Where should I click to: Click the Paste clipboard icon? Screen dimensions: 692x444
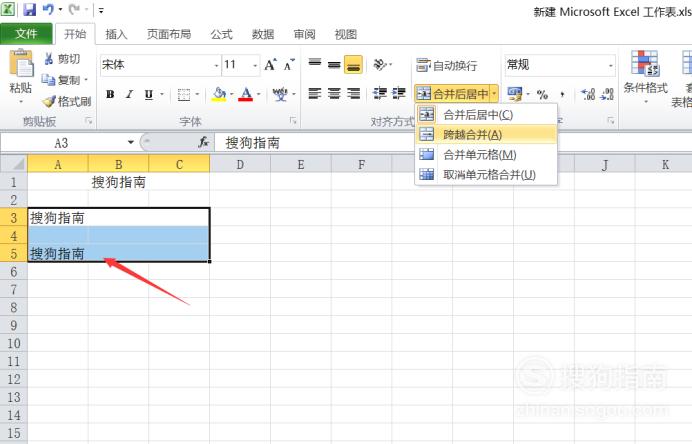(21, 64)
